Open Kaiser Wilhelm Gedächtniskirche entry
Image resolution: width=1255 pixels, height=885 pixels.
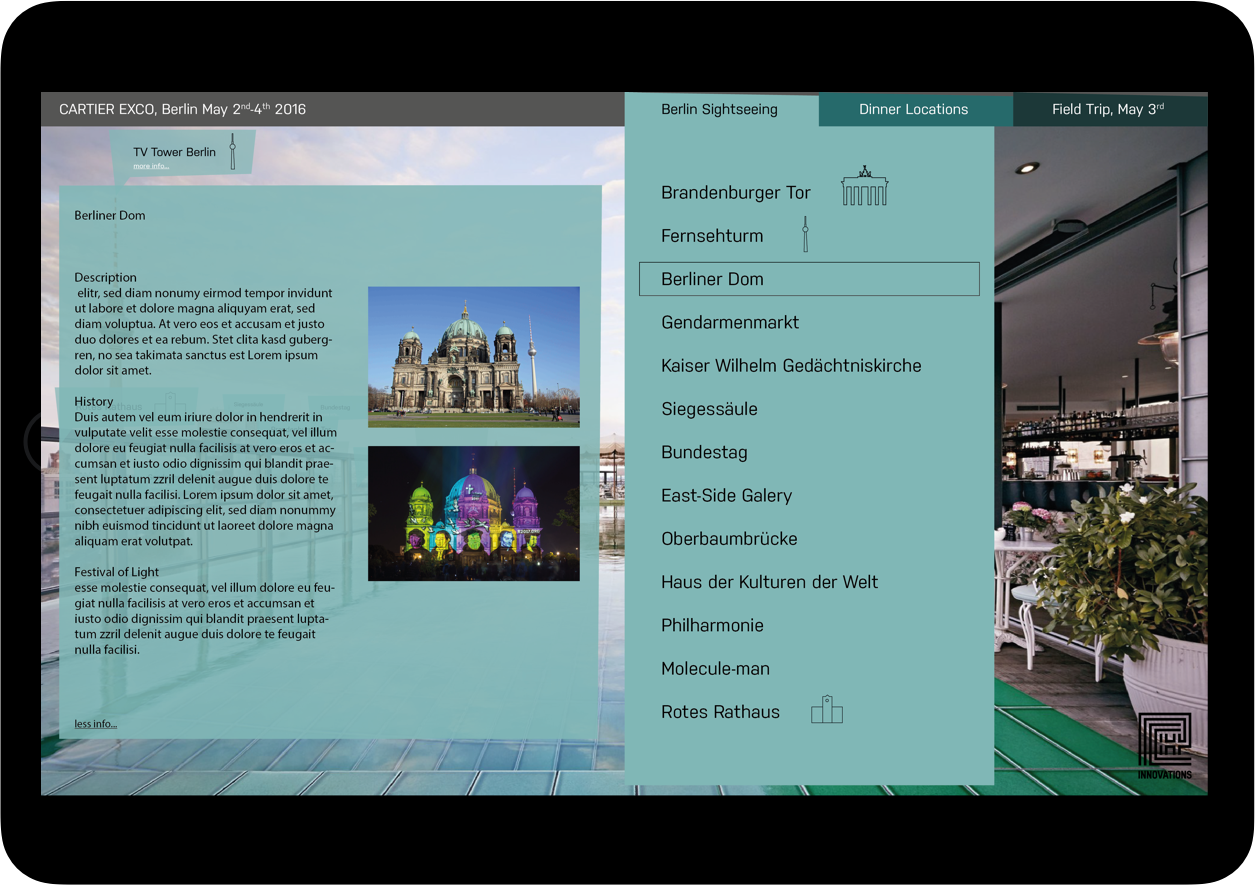click(791, 366)
